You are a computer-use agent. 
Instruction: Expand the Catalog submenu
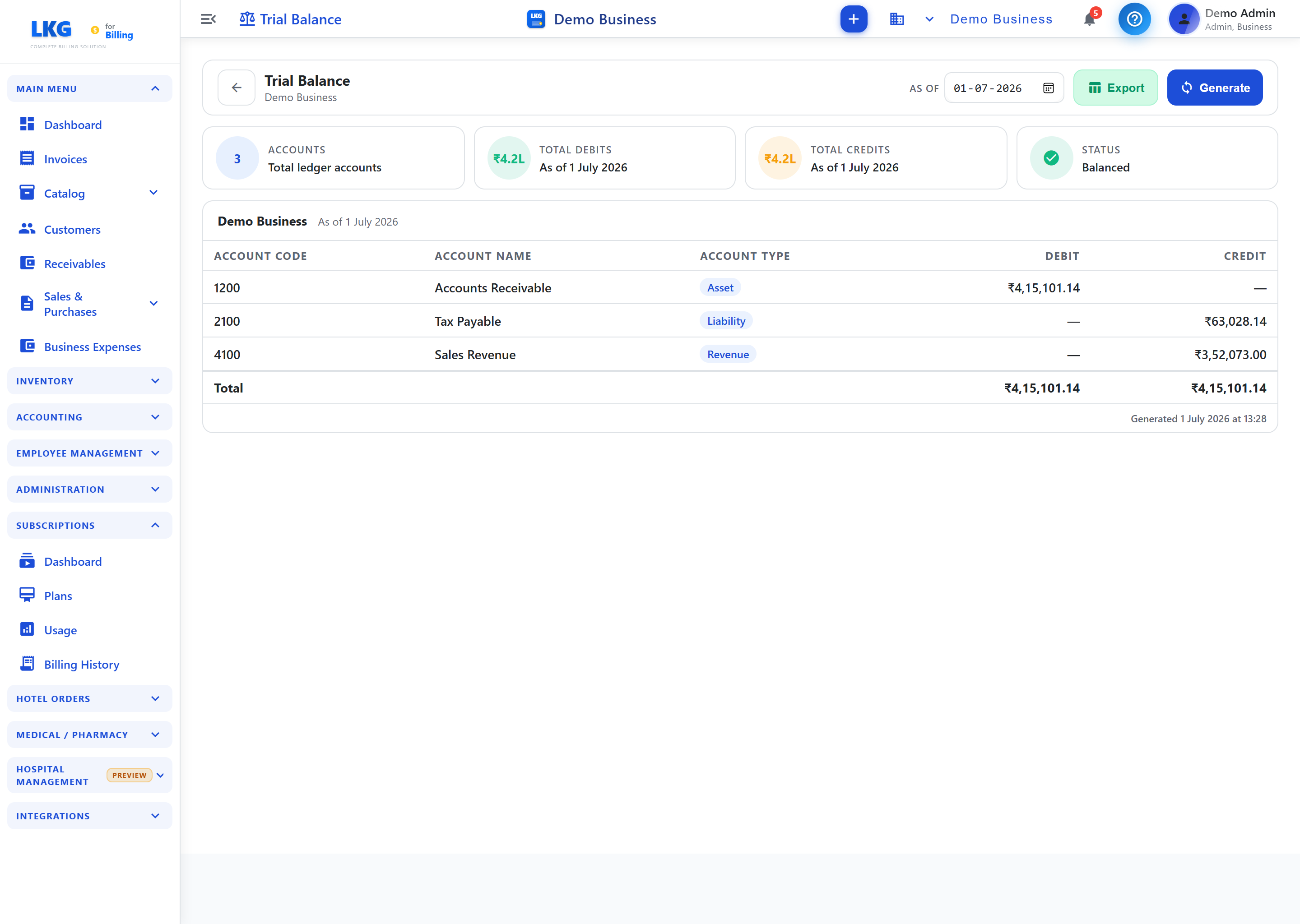(153, 193)
